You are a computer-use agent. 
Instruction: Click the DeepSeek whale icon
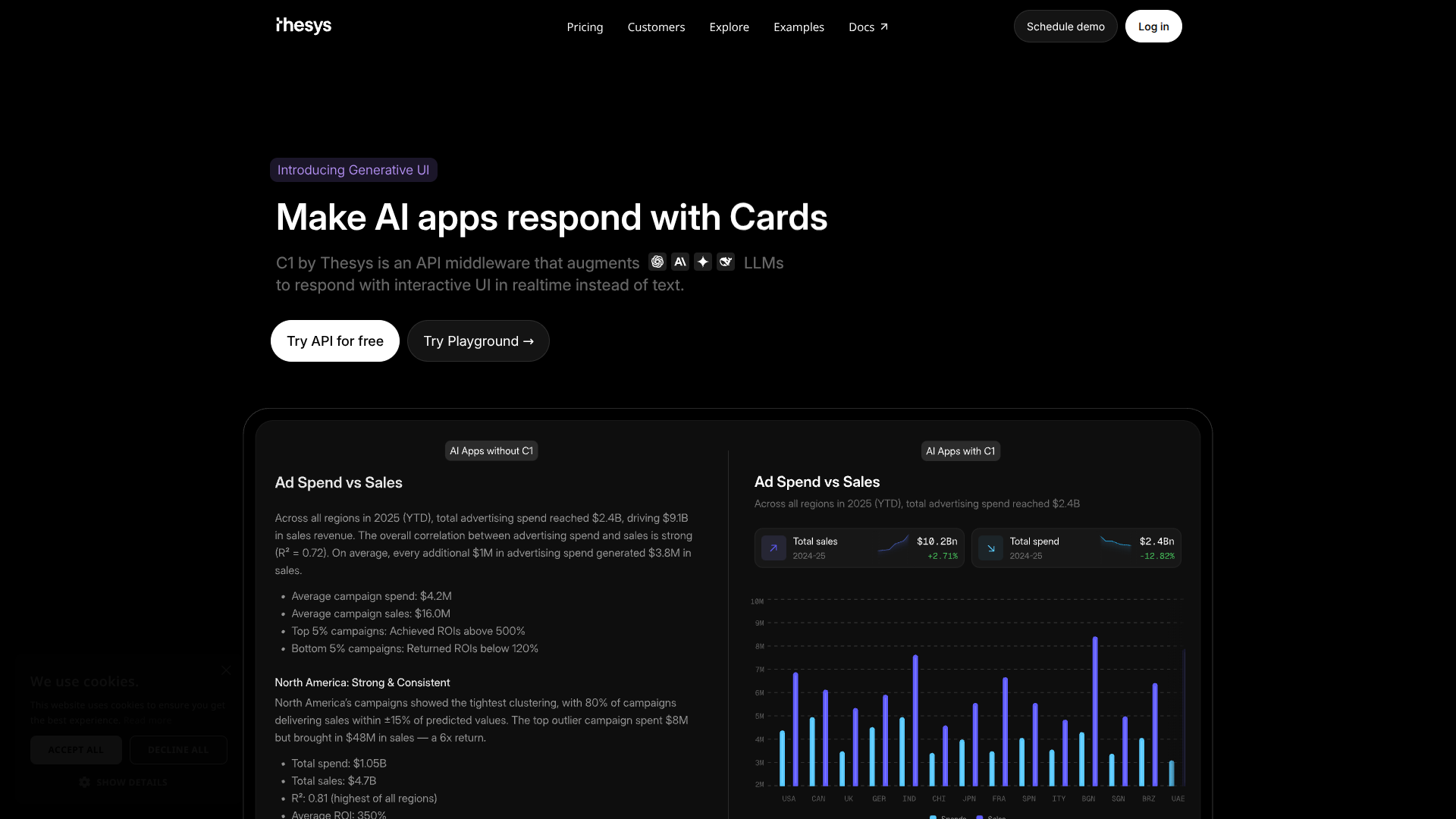click(726, 262)
